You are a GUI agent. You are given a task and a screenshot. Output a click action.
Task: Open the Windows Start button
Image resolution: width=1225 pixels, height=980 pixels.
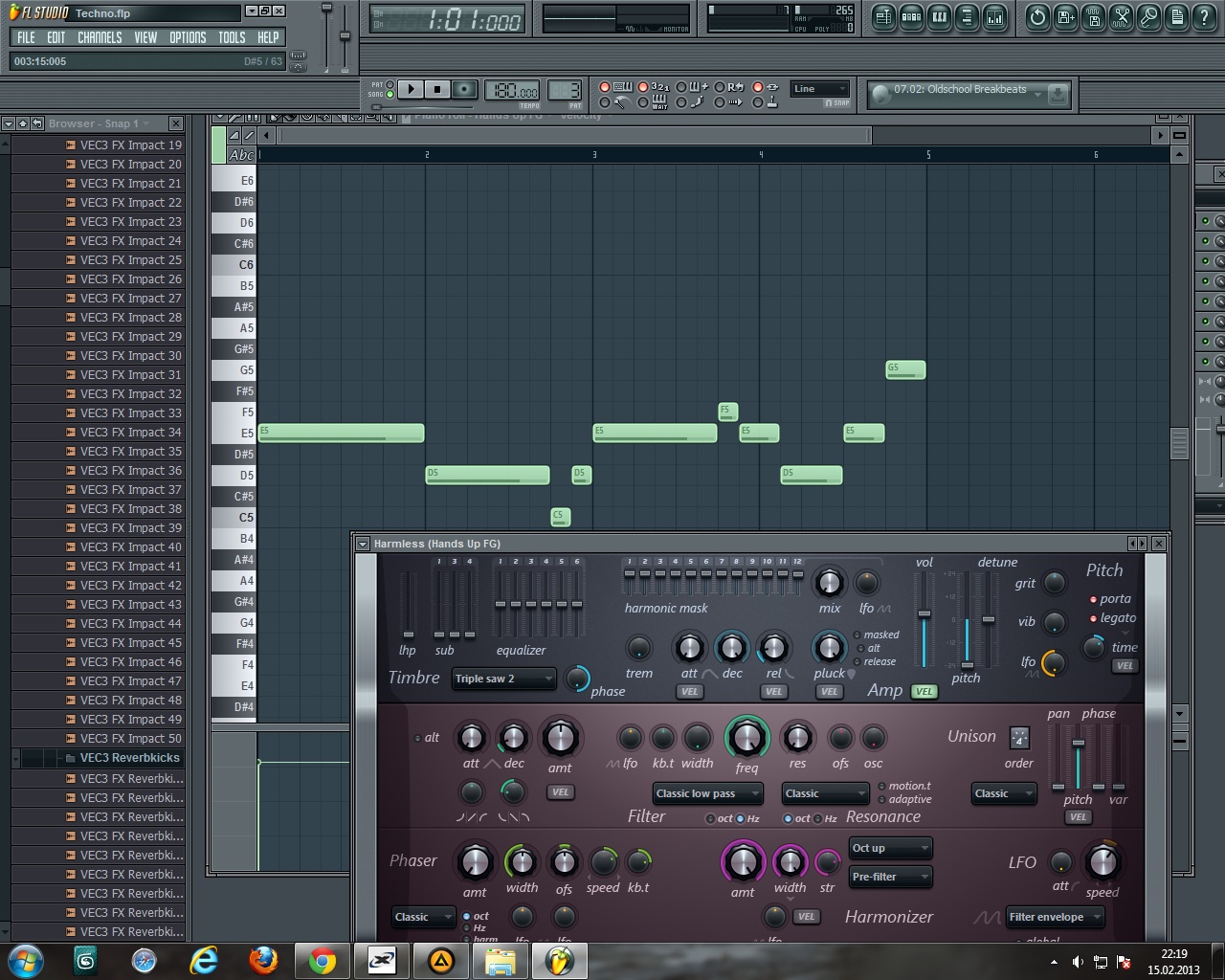click(x=25, y=960)
